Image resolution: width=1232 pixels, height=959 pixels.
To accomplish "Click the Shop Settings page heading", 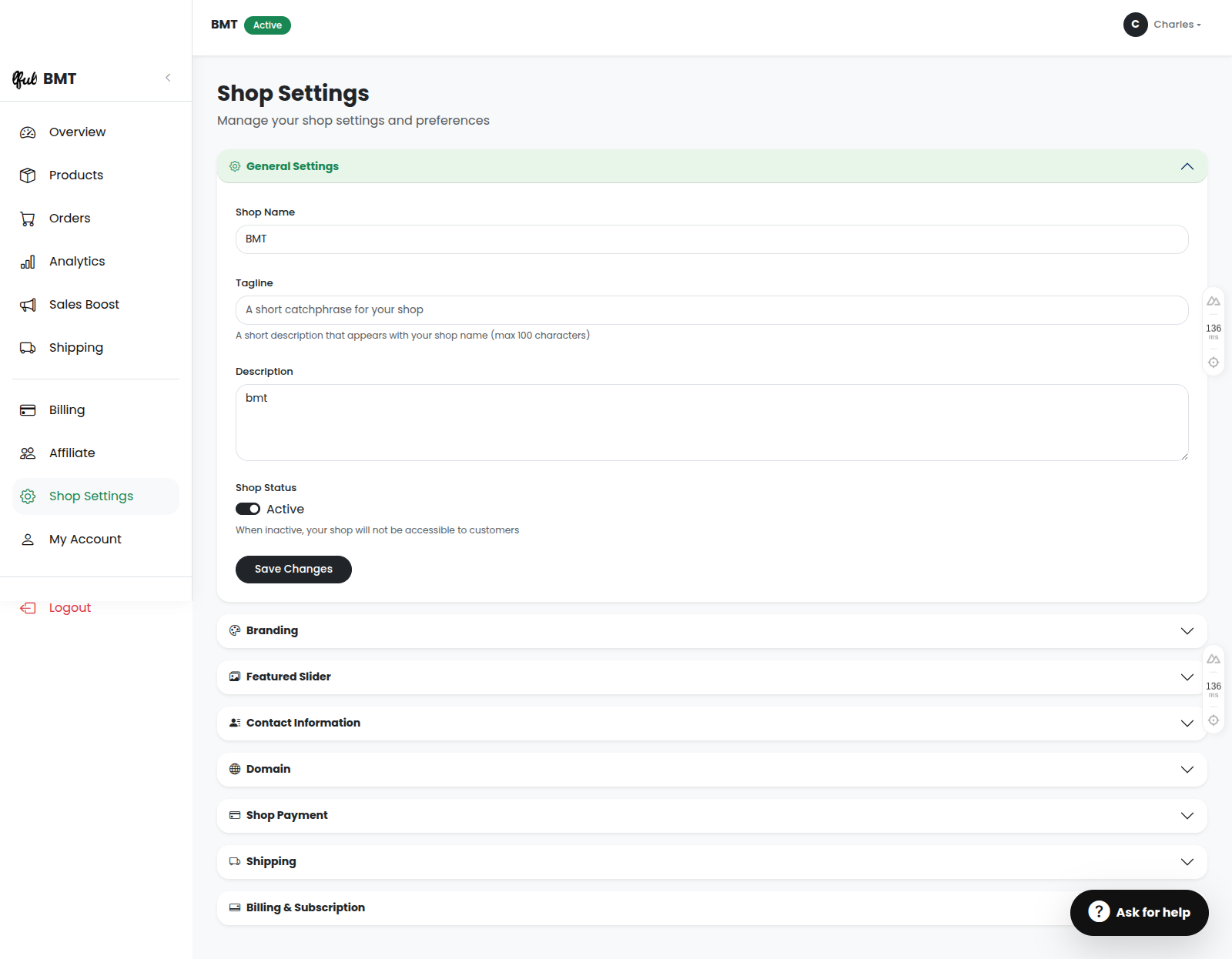I will (x=293, y=93).
